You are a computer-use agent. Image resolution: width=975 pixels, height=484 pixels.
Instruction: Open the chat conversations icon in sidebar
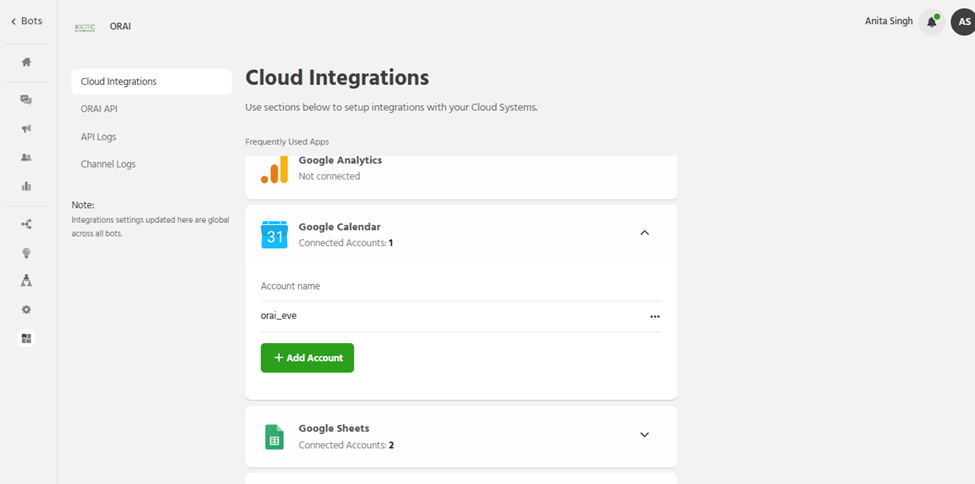coord(27,100)
